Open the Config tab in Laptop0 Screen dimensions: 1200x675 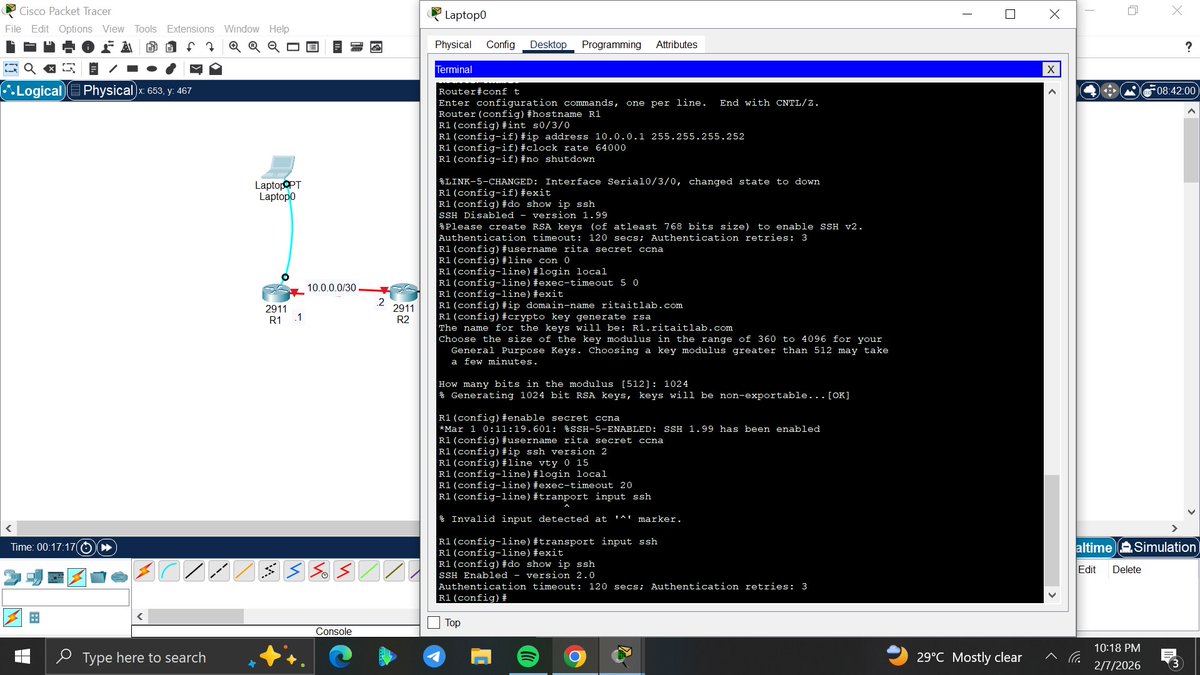click(x=500, y=44)
